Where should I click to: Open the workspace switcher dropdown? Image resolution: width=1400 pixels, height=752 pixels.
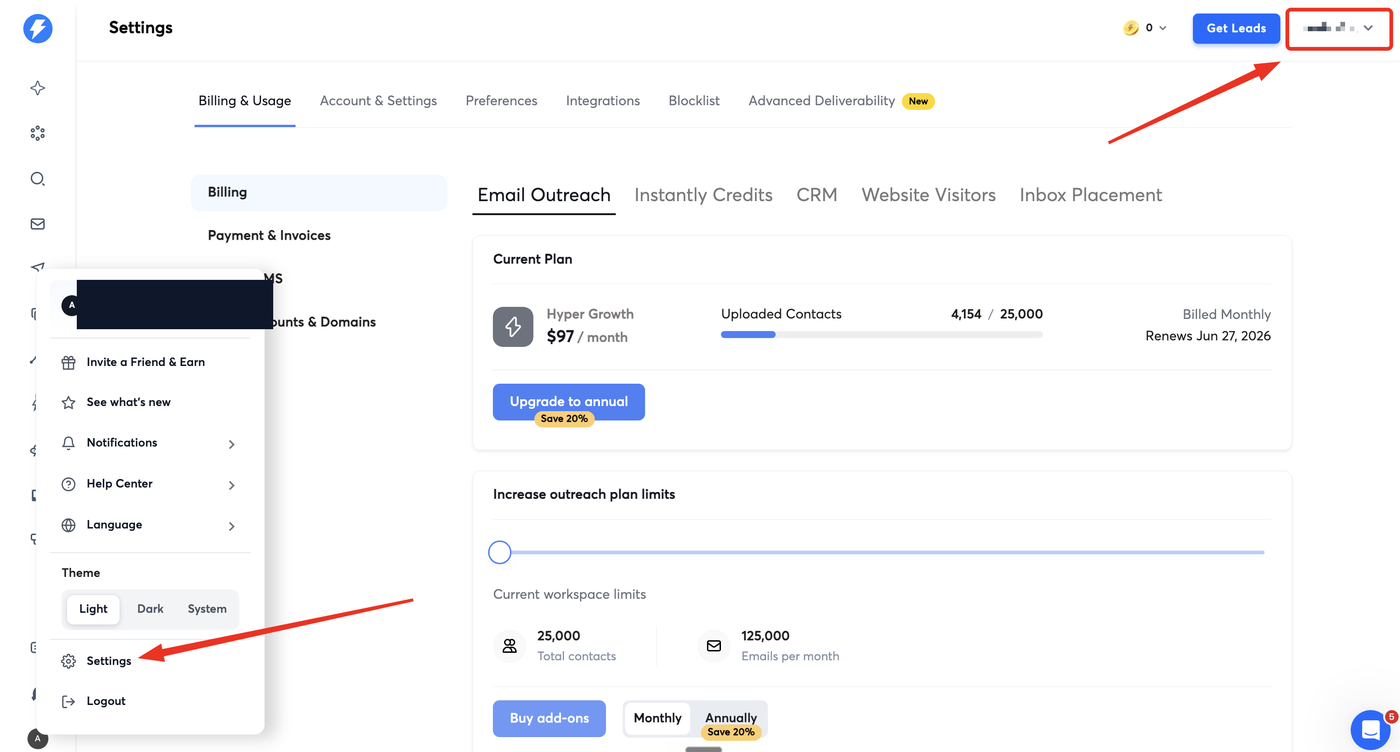point(1339,28)
